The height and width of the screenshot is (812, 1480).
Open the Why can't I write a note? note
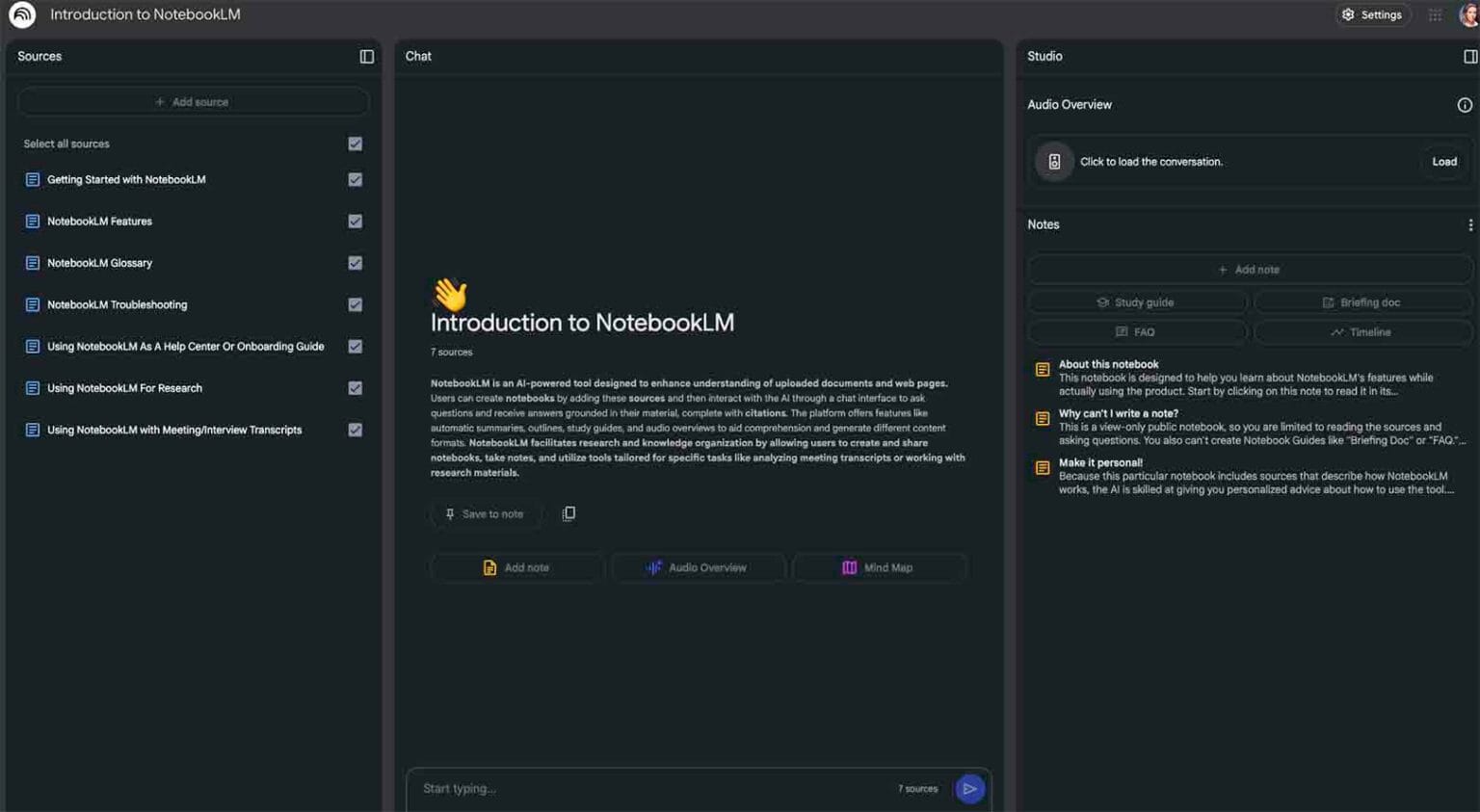pos(1251,427)
